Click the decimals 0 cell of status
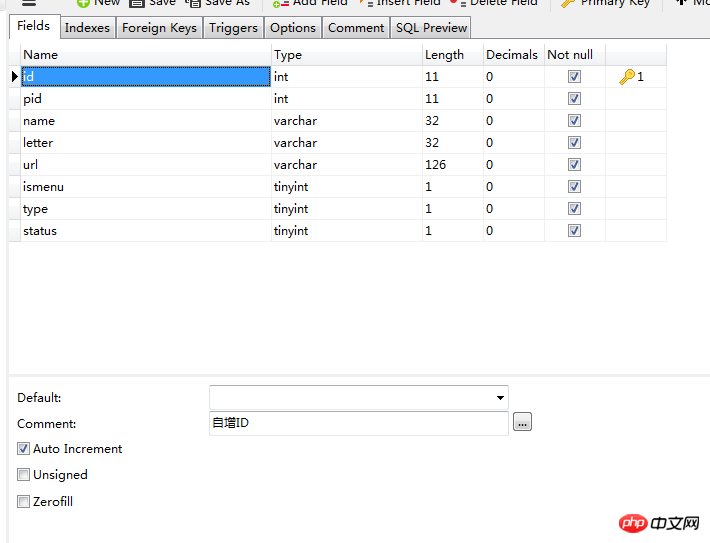This screenshot has width=710, height=543. pyautogui.click(x=514, y=231)
